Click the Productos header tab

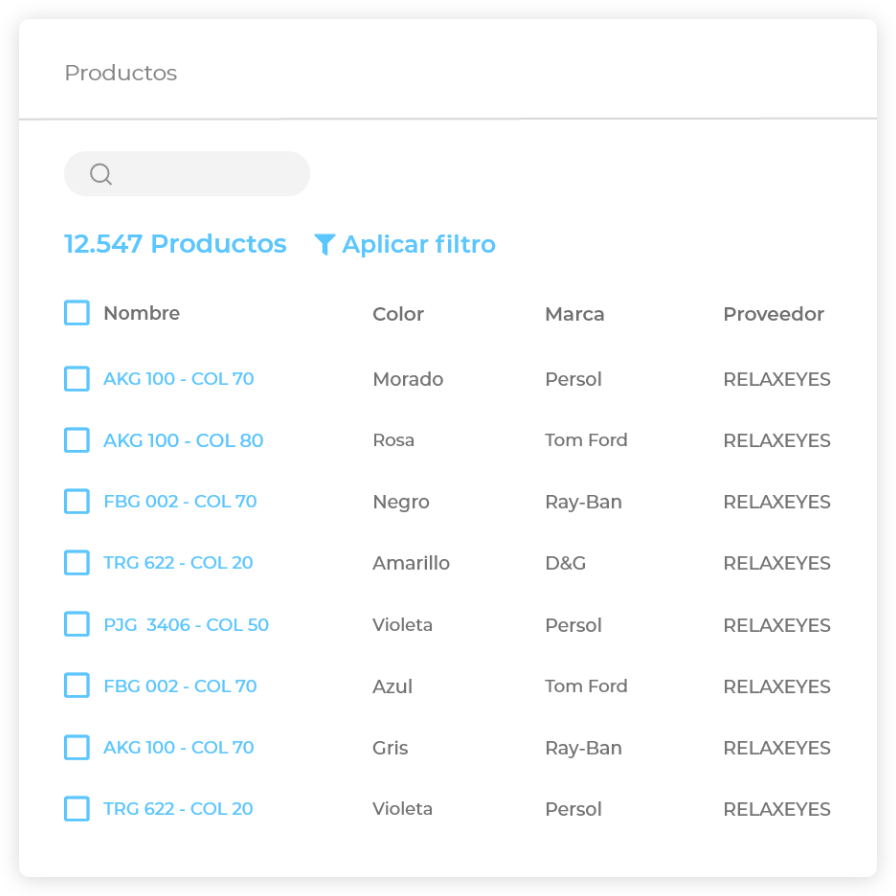point(120,73)
